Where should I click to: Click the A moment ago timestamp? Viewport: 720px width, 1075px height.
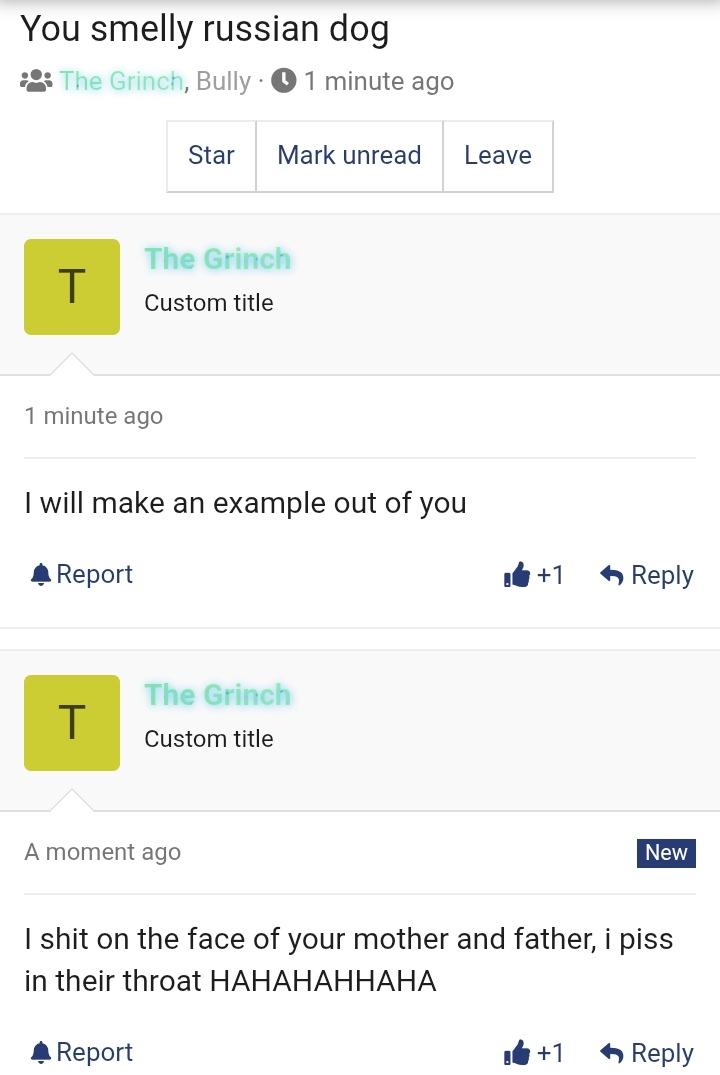point(103,852)
